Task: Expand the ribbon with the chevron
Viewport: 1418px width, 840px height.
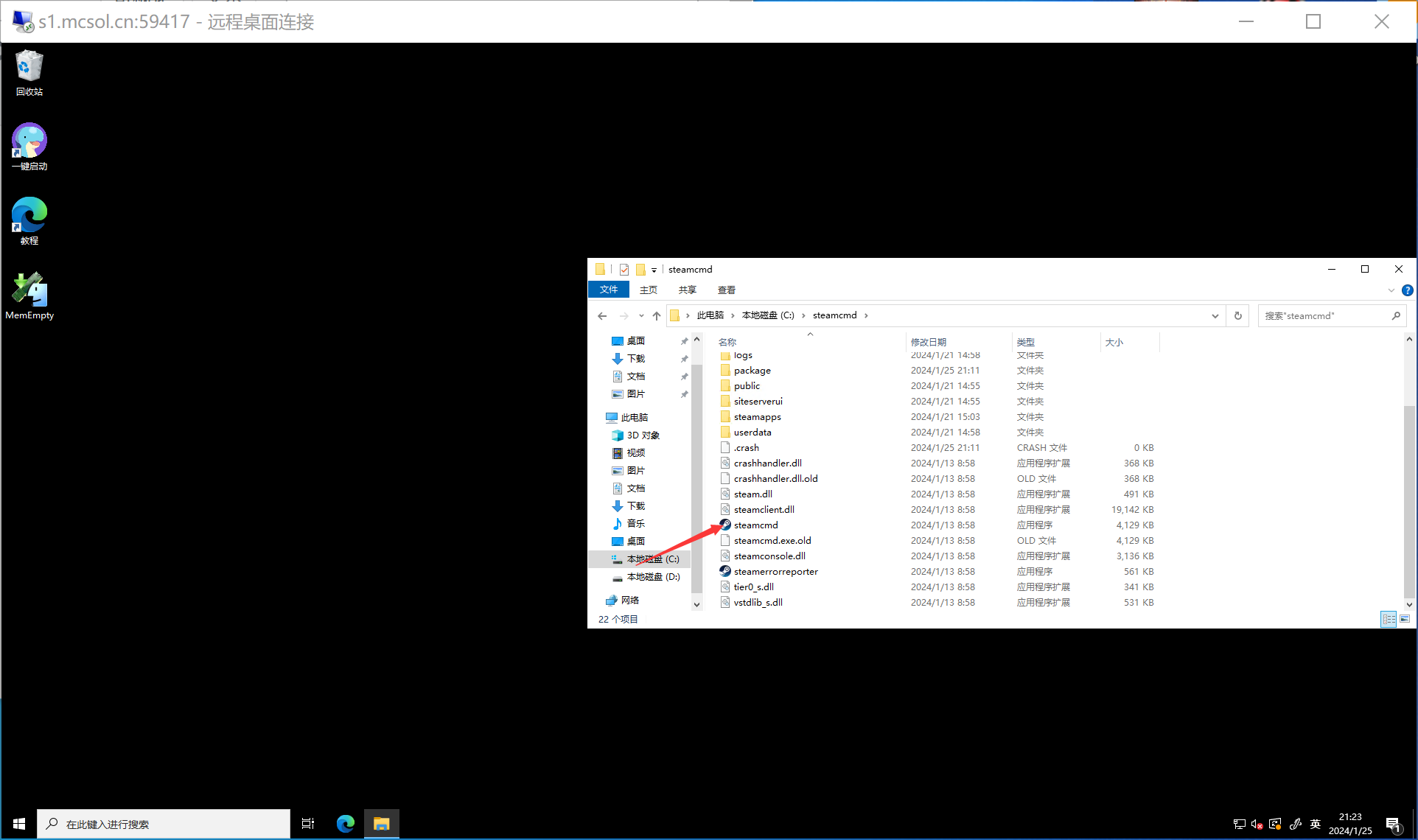Action: (x=1391, y=290)
